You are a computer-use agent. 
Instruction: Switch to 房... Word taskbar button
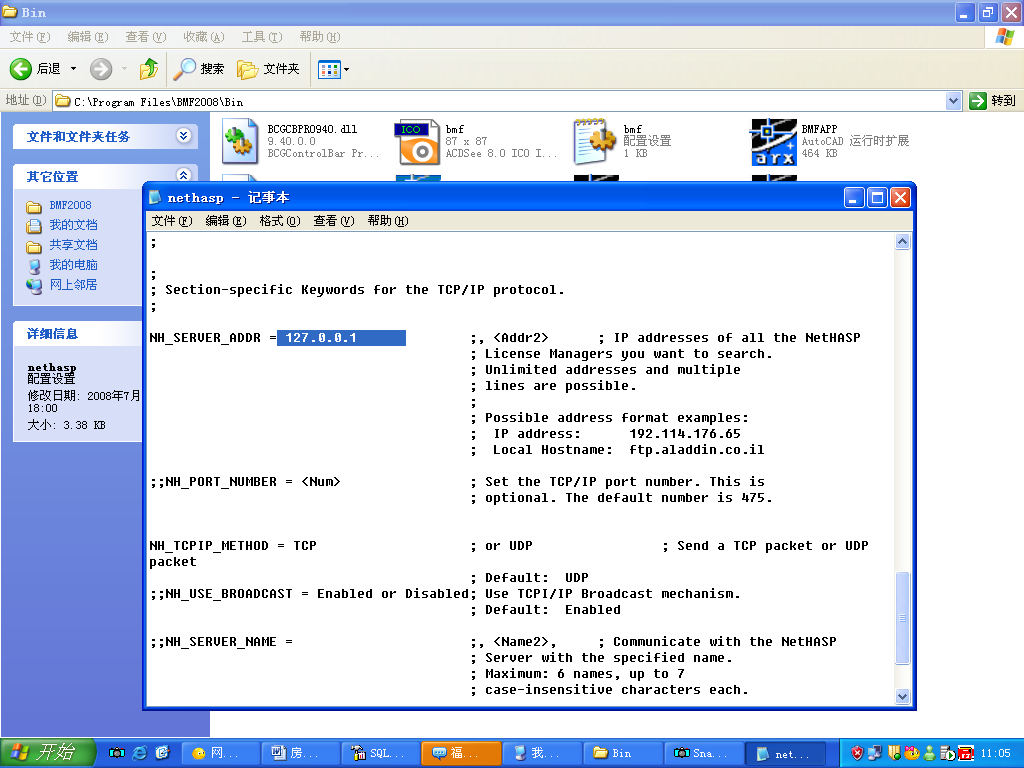pyautogui.click(x=300, y=753)
